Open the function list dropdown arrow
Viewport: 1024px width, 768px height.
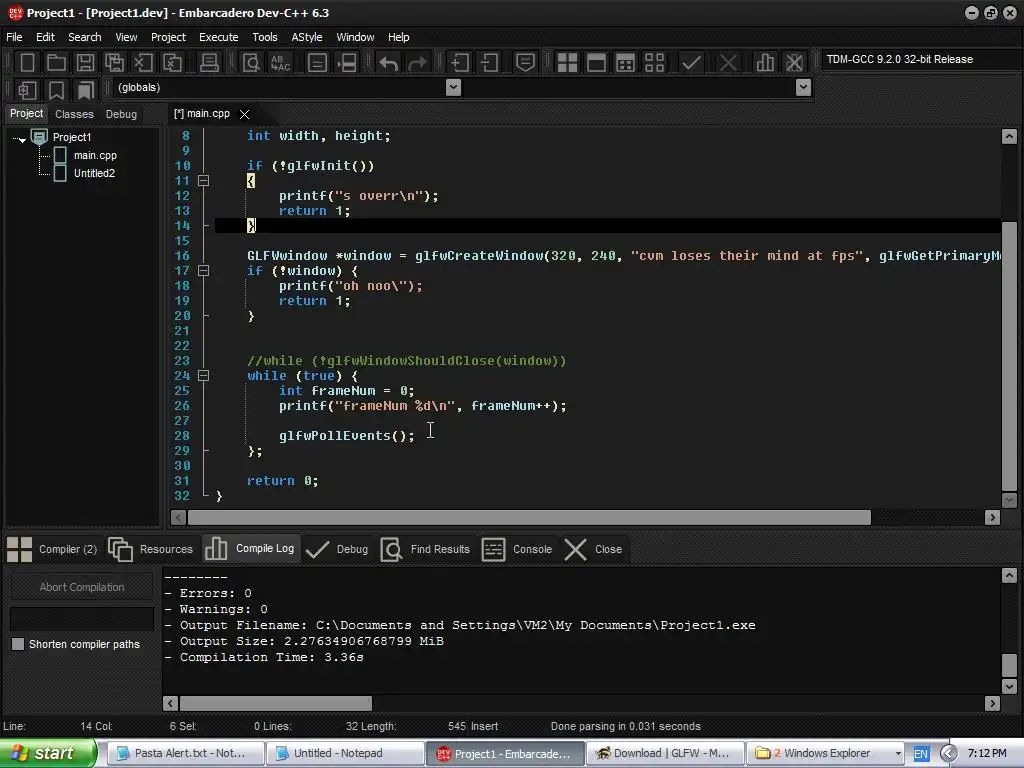[803, 88]
